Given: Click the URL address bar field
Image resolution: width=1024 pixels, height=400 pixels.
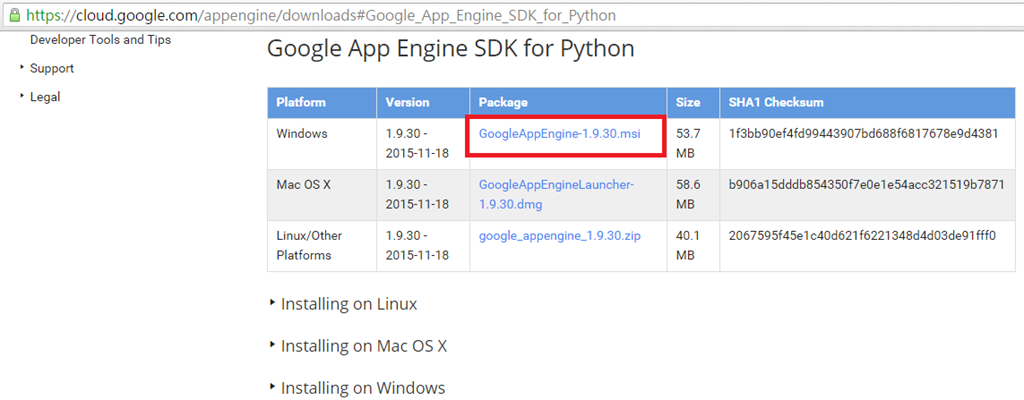Looking at the screenshot, I should point(512,14).
